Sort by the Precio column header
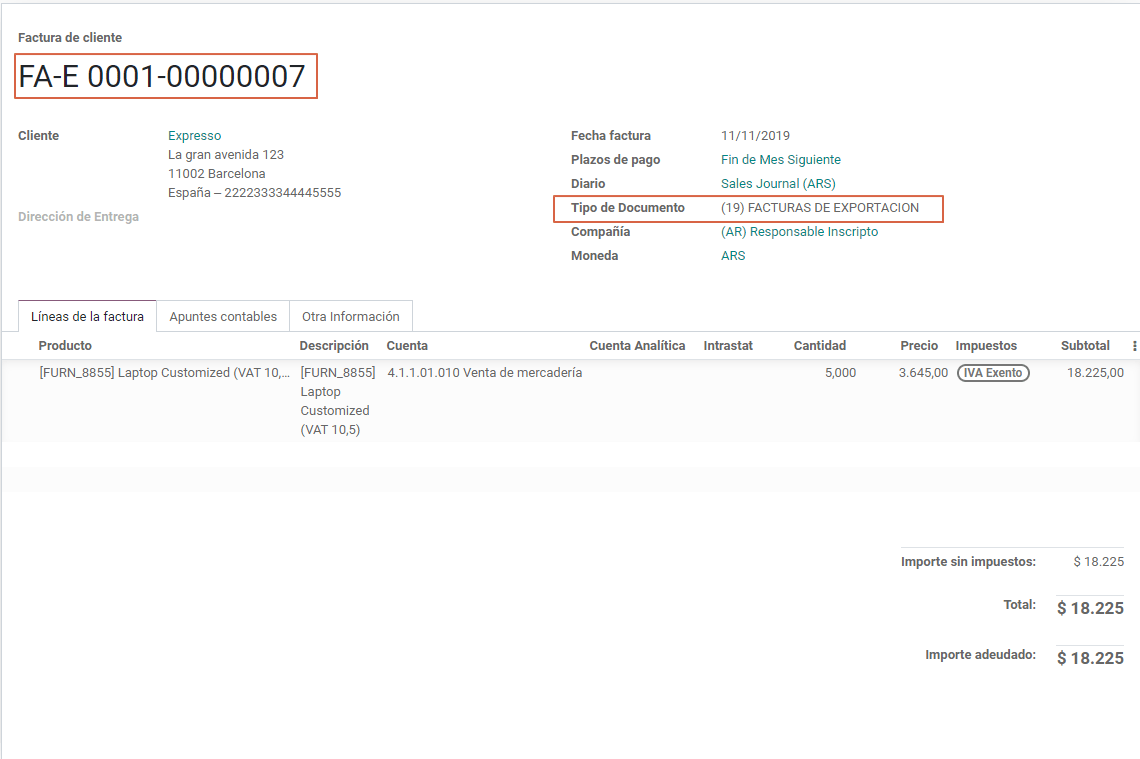The height and width of the screenshot is (759, 1140). pyautogui.click(x=918, y=346)
